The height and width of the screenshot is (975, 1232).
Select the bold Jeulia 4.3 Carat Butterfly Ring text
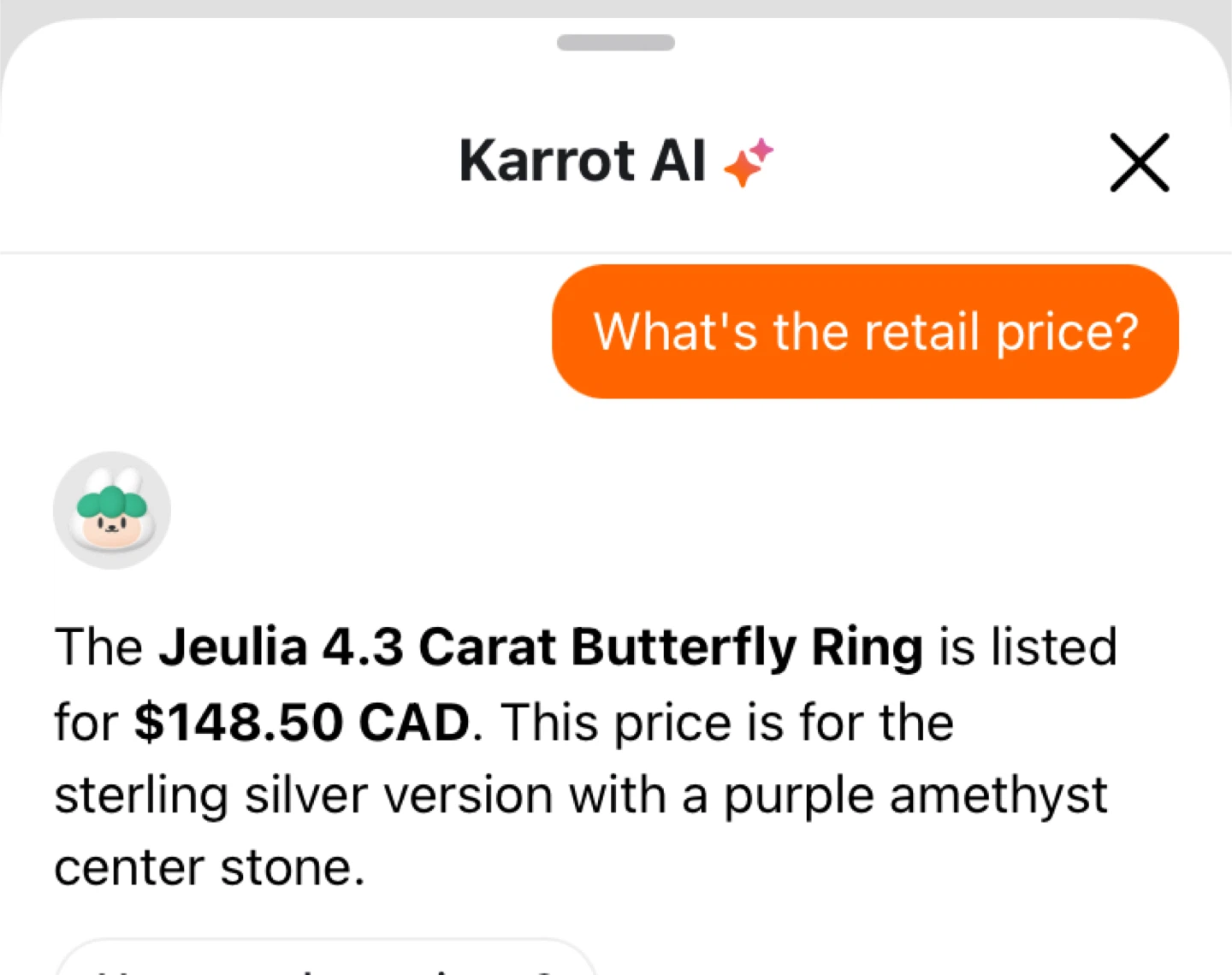click(x=541, y=647)
